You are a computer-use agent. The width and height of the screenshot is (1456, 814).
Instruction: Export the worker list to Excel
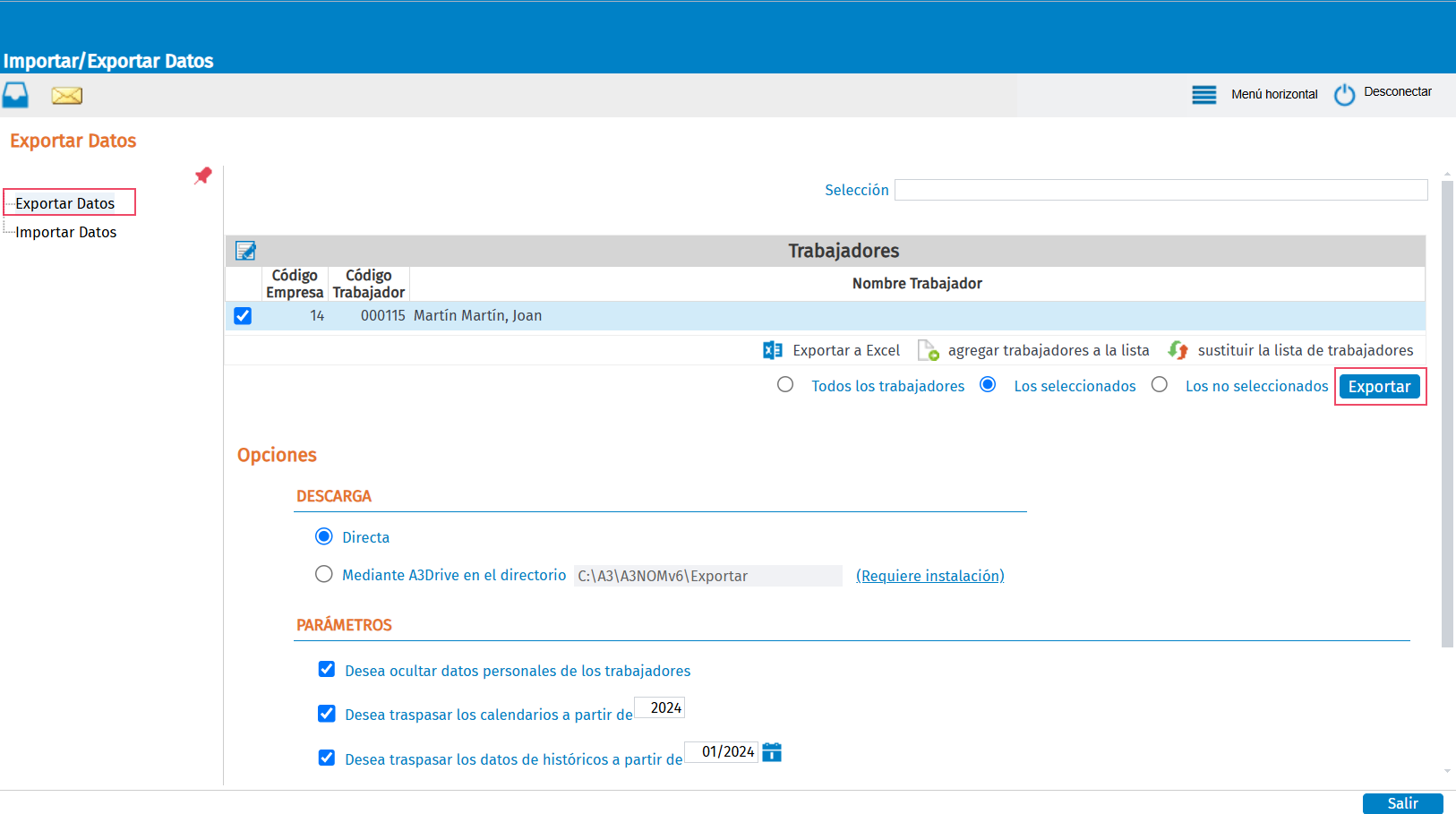click(772, 350)
